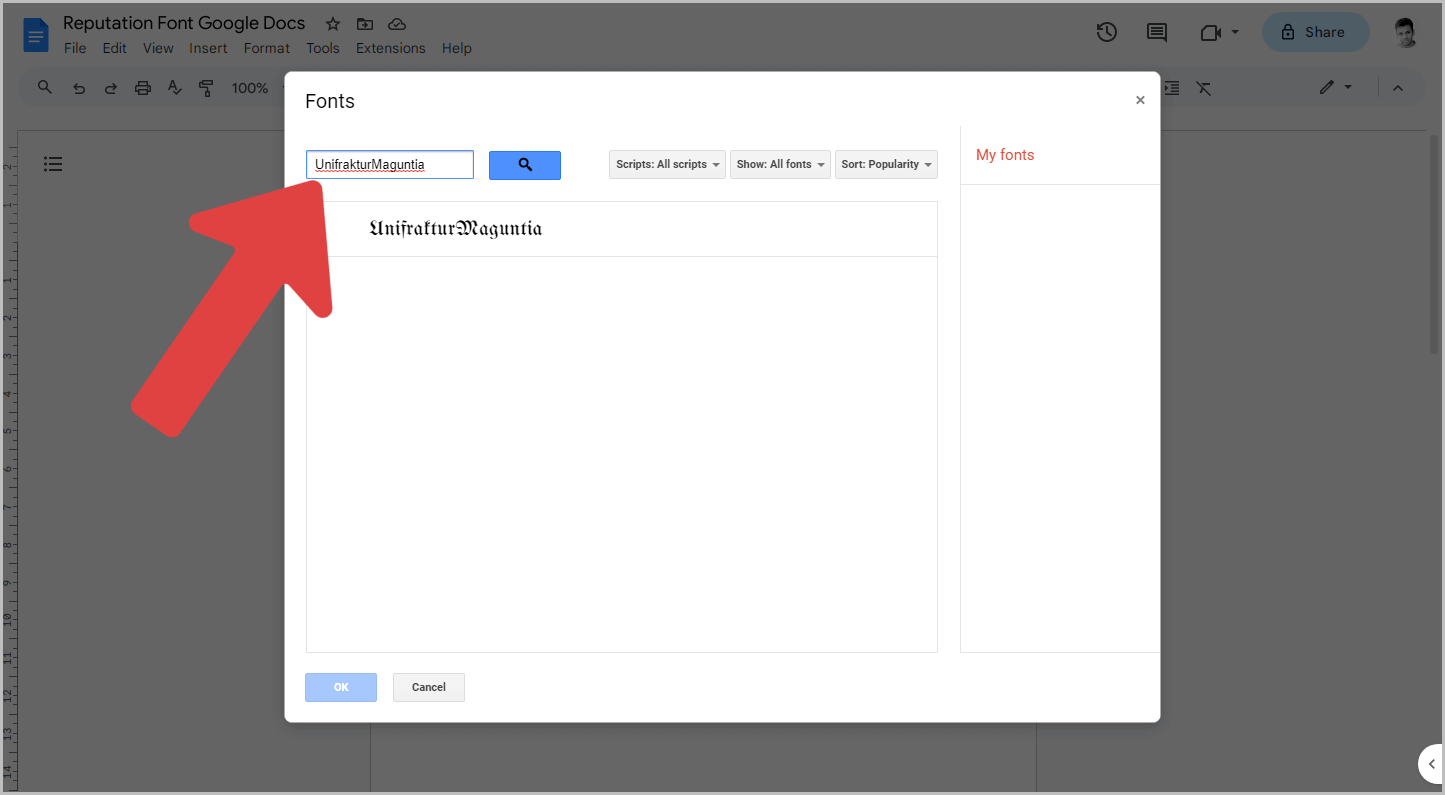The image size is (1445, 795).
Task: Open the Extensions menu
Action: pyautogui.click(x=390, y=48)
